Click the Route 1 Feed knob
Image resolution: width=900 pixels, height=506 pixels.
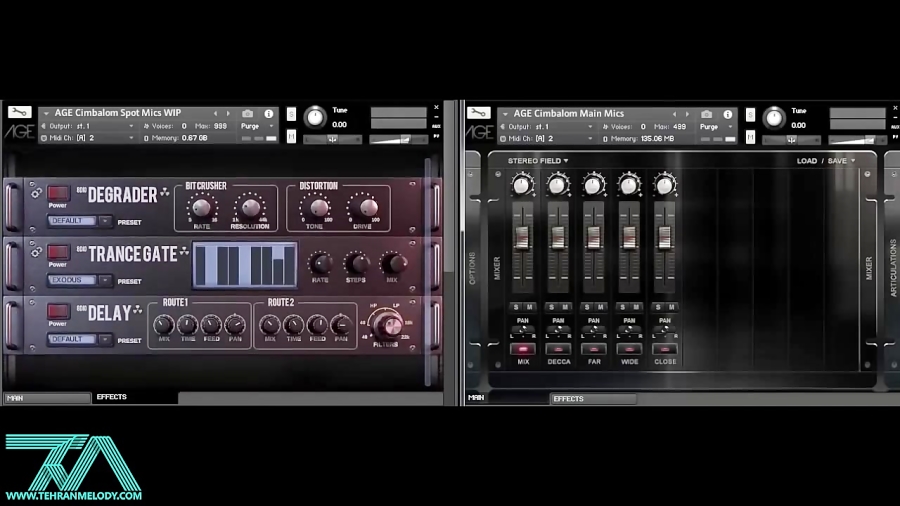(x=211, y=325)
